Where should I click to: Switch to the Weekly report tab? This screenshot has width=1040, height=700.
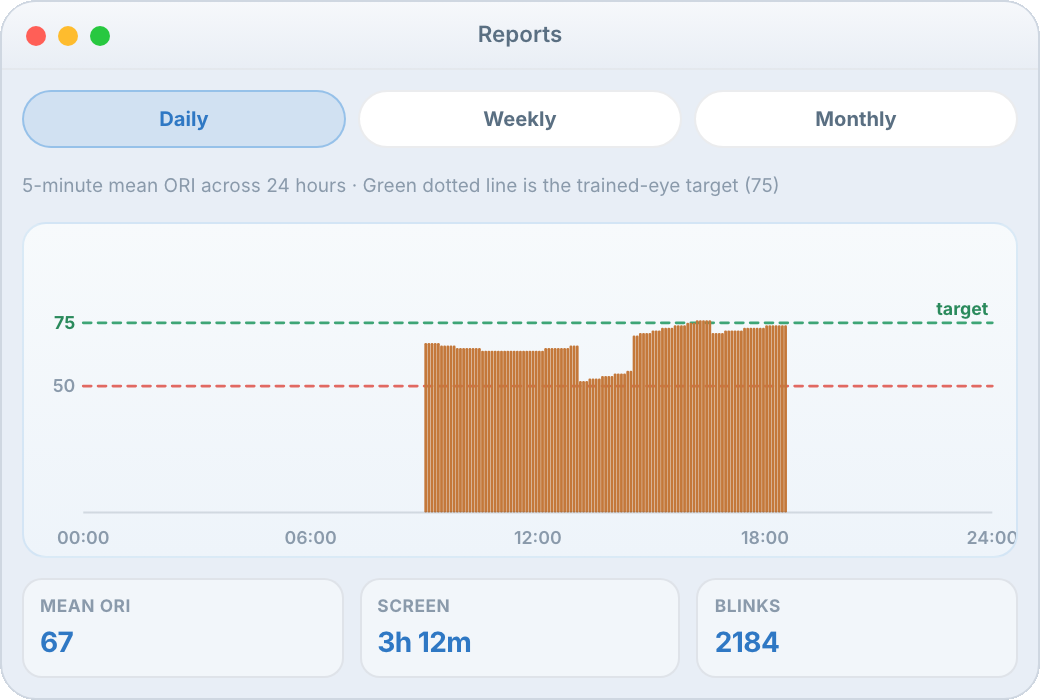tap(519, 119)
